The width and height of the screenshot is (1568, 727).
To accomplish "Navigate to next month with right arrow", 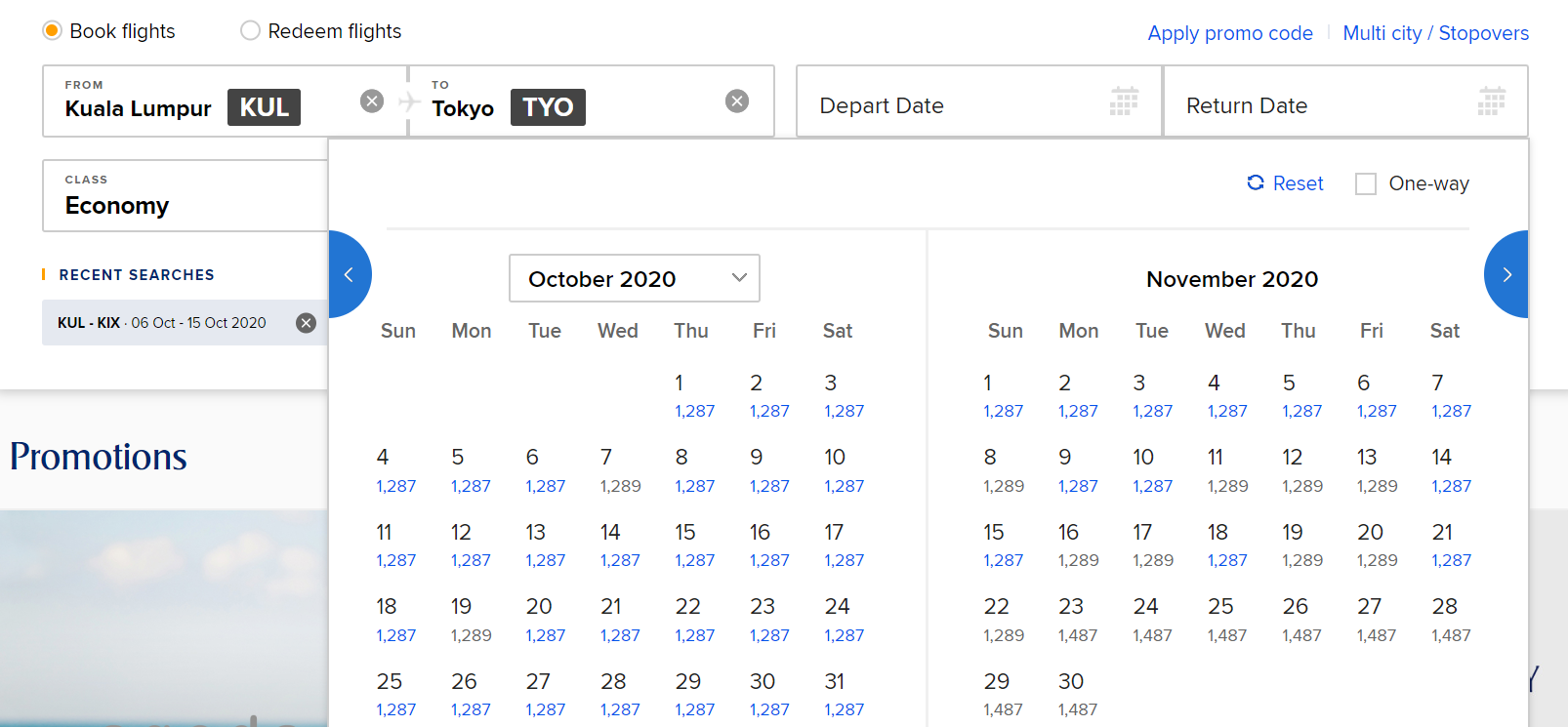I will (1506, 274).
